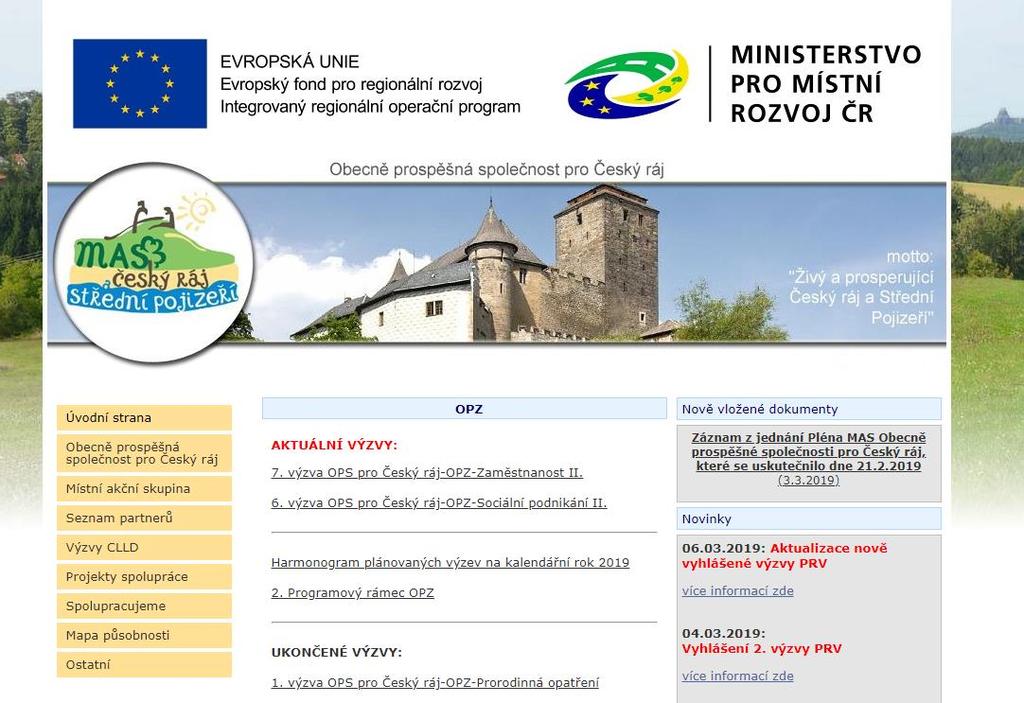Click the 06.03.2019 news date

pyautogui.click(x=724, y=549)
